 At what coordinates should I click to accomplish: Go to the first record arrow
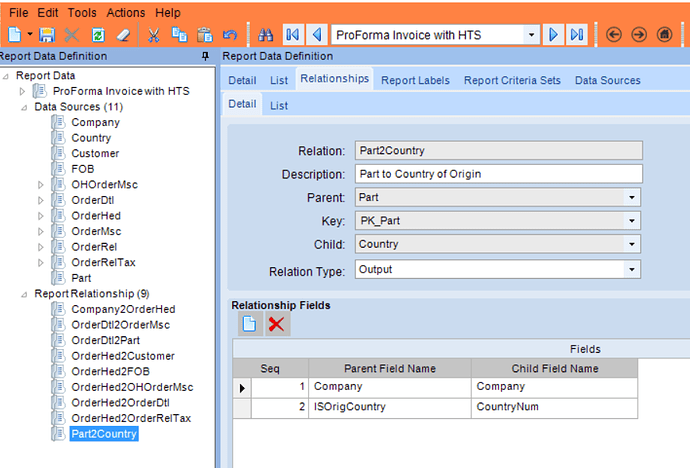pyautogui.click(x=293, y=34)
